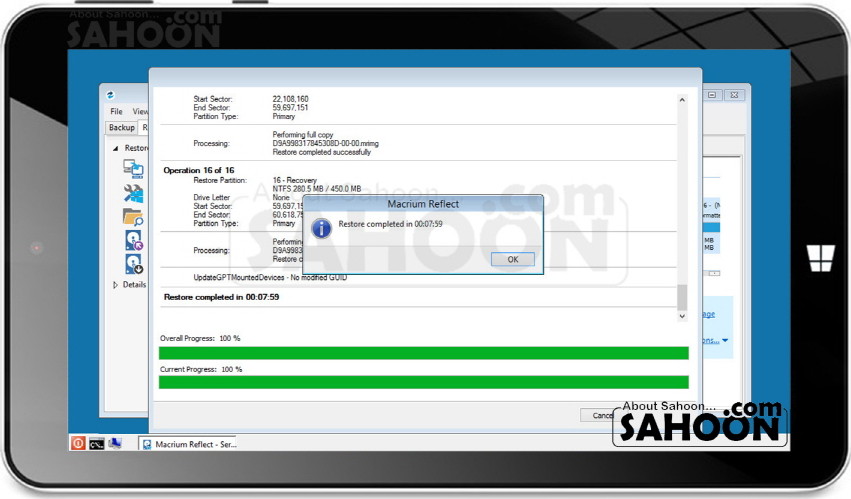Click the 'Performing full copy' log line
Viewport: 851px width, 499px height.
(x=303, y=135)
